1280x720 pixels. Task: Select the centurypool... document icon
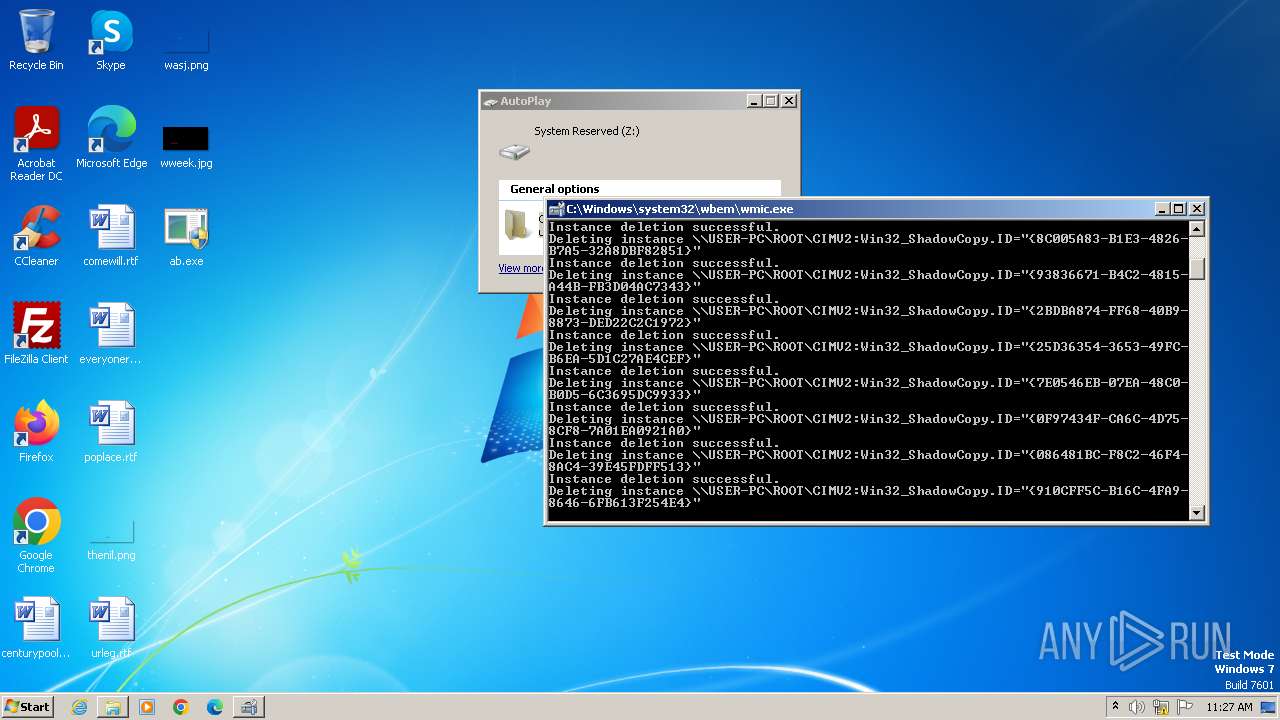36,628
